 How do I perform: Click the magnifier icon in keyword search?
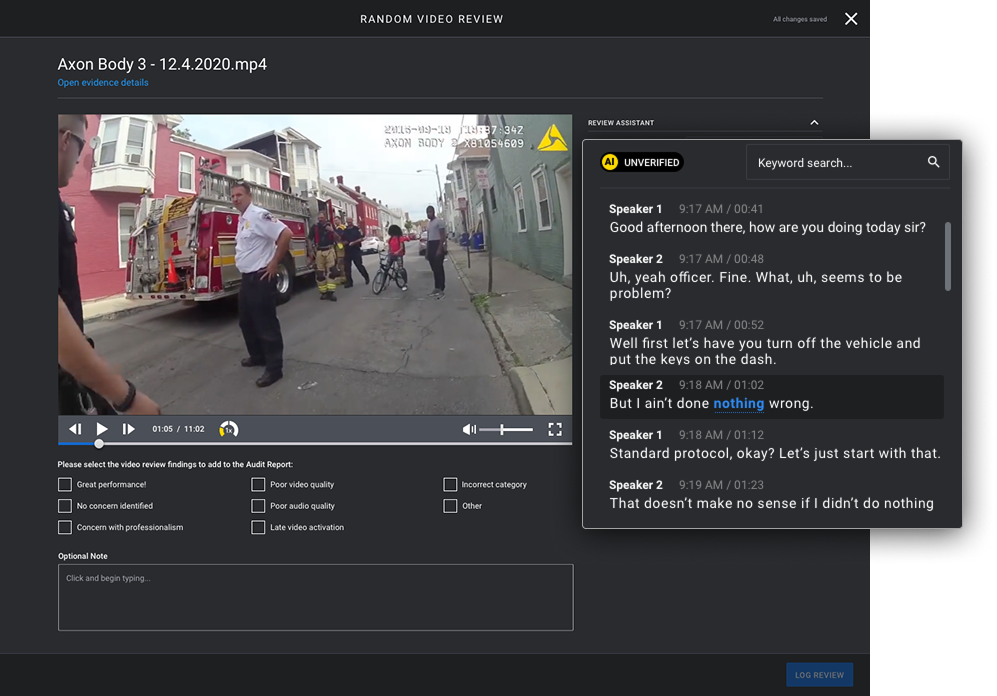(x=933, y=162)
